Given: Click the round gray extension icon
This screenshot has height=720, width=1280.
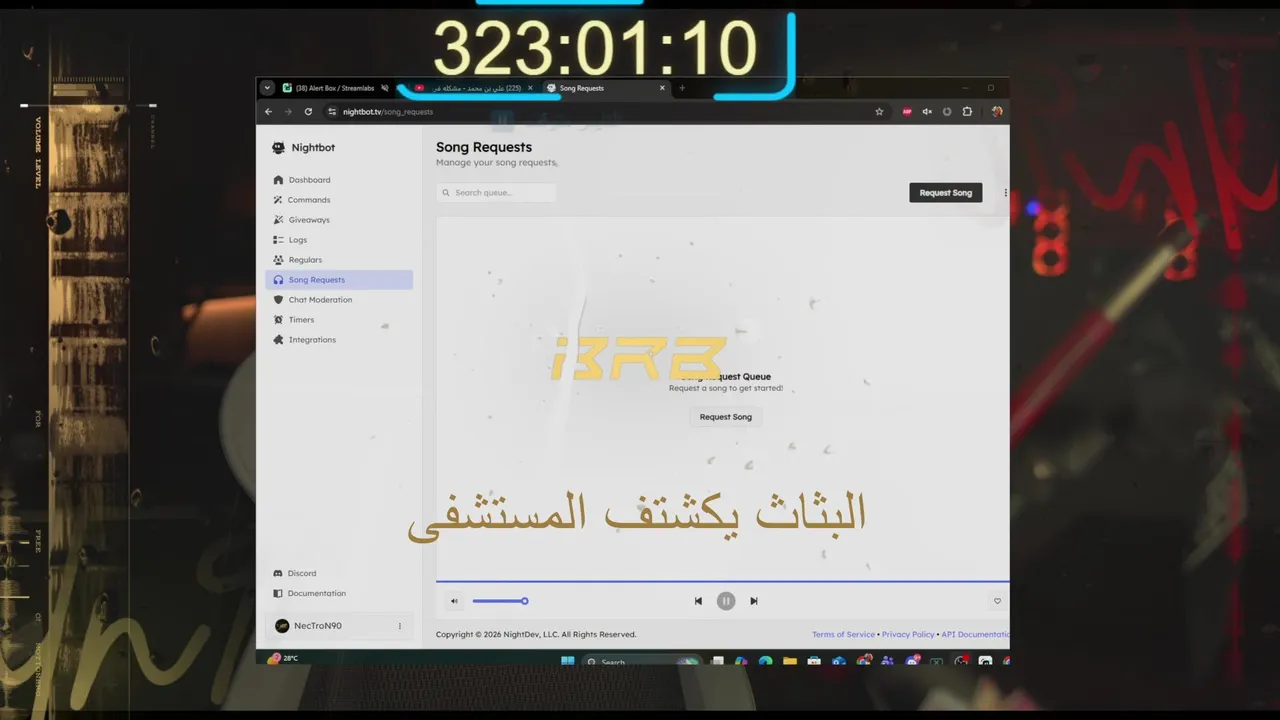Looking at the screenshot, I should (x=947, y=112).
